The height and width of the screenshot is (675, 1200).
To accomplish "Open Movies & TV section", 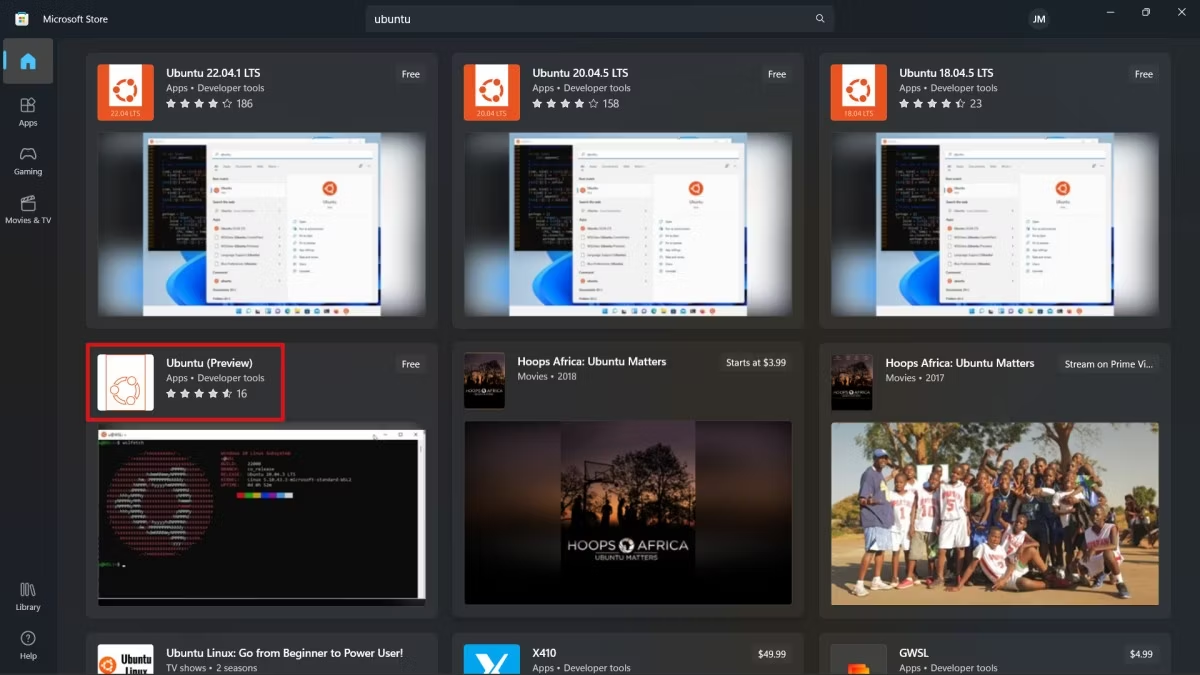I will [28, 209].
